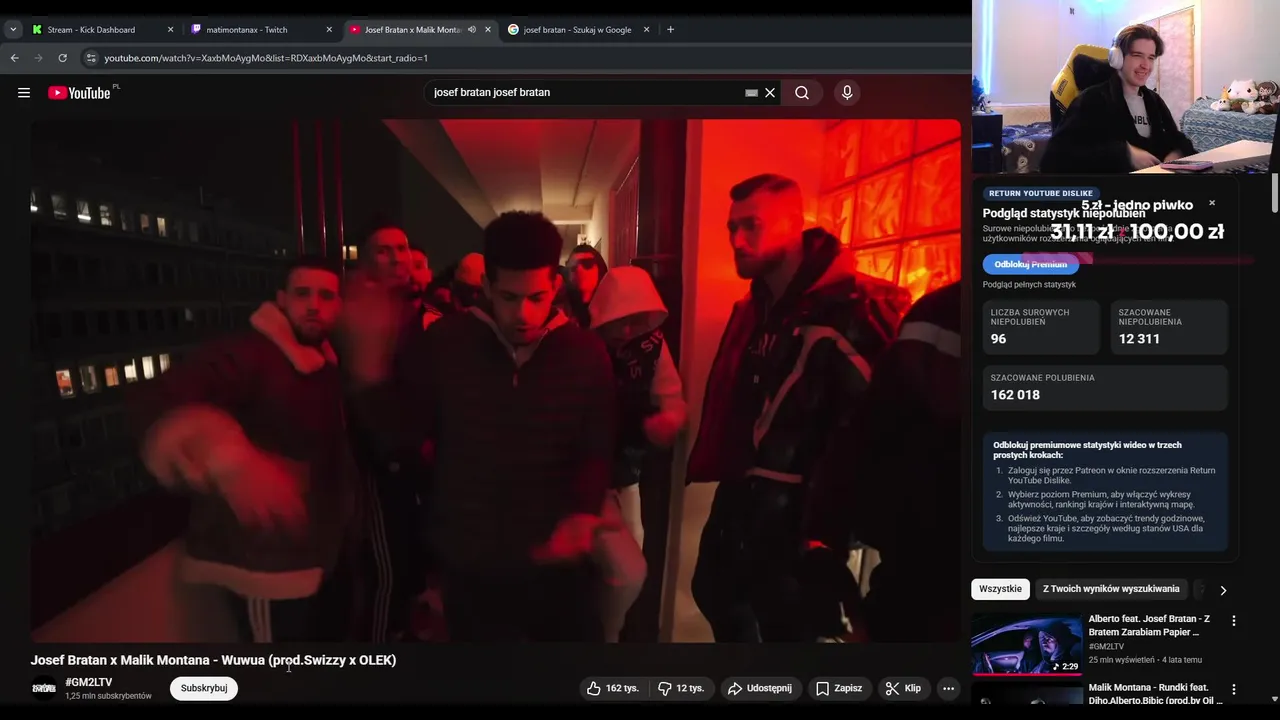The image size is (1280, 720).
Task: Reload the page with refresh icon
Action: tap(62, 58)
